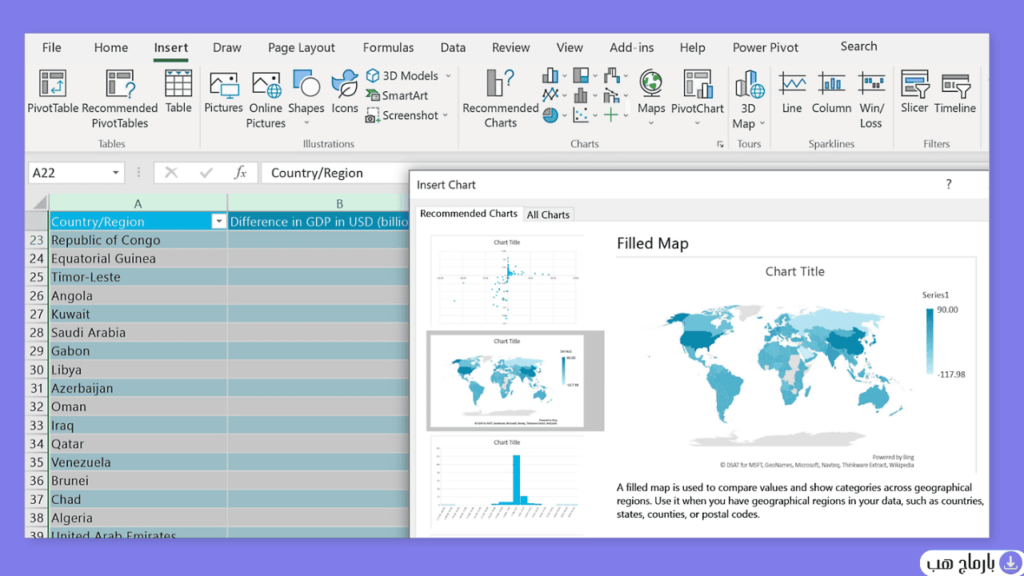Select the worksheet Select All corner
1024x576 pixels.
pyautogui.click(x=38, y=202)
